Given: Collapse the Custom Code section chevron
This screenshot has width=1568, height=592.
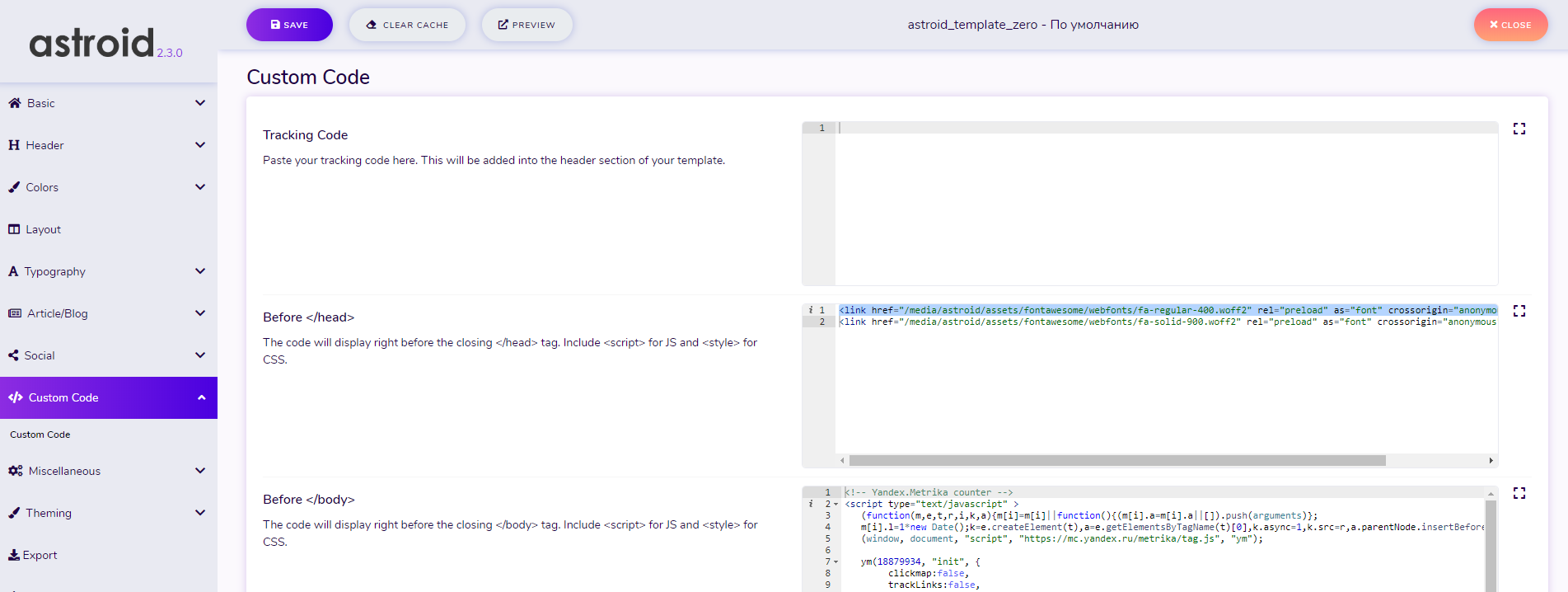Looking at the screenshot, I should (x=201, y=397).
